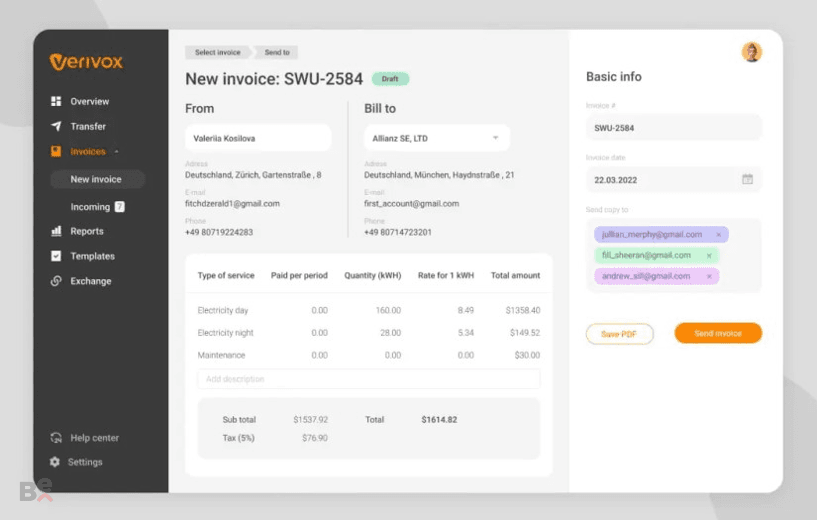Click quantity 28.00 cell
The image size is (817, 520).
pyautogui.click(x=390, y=332)
